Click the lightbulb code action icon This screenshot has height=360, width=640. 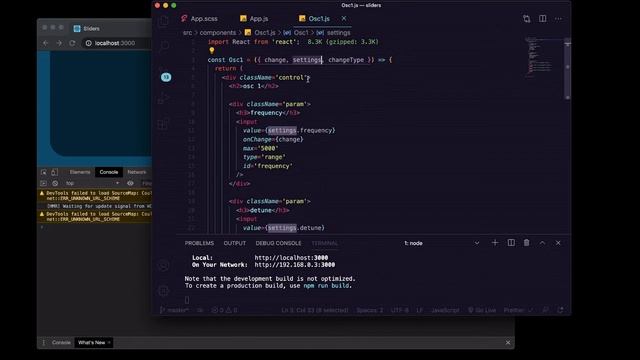pos(211,51)
